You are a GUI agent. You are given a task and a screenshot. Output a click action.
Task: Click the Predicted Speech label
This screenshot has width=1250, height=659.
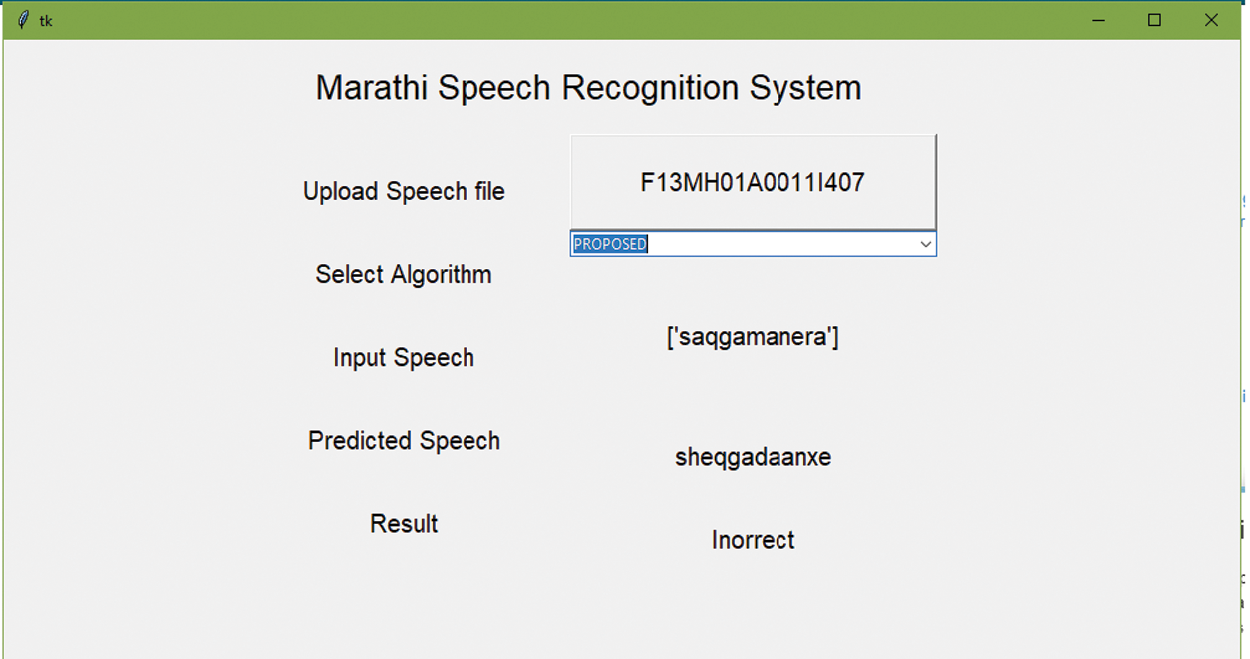[x=403, y=441]
